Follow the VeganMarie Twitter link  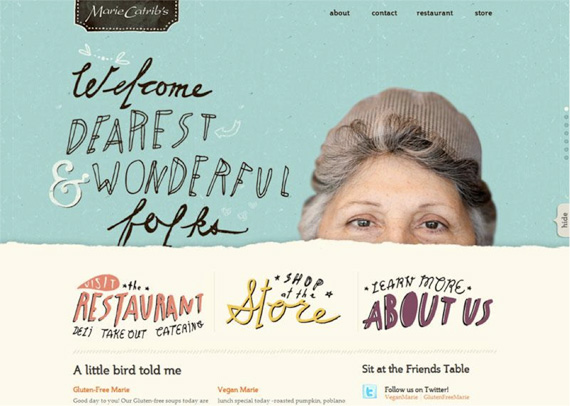[x=401, y=397]
